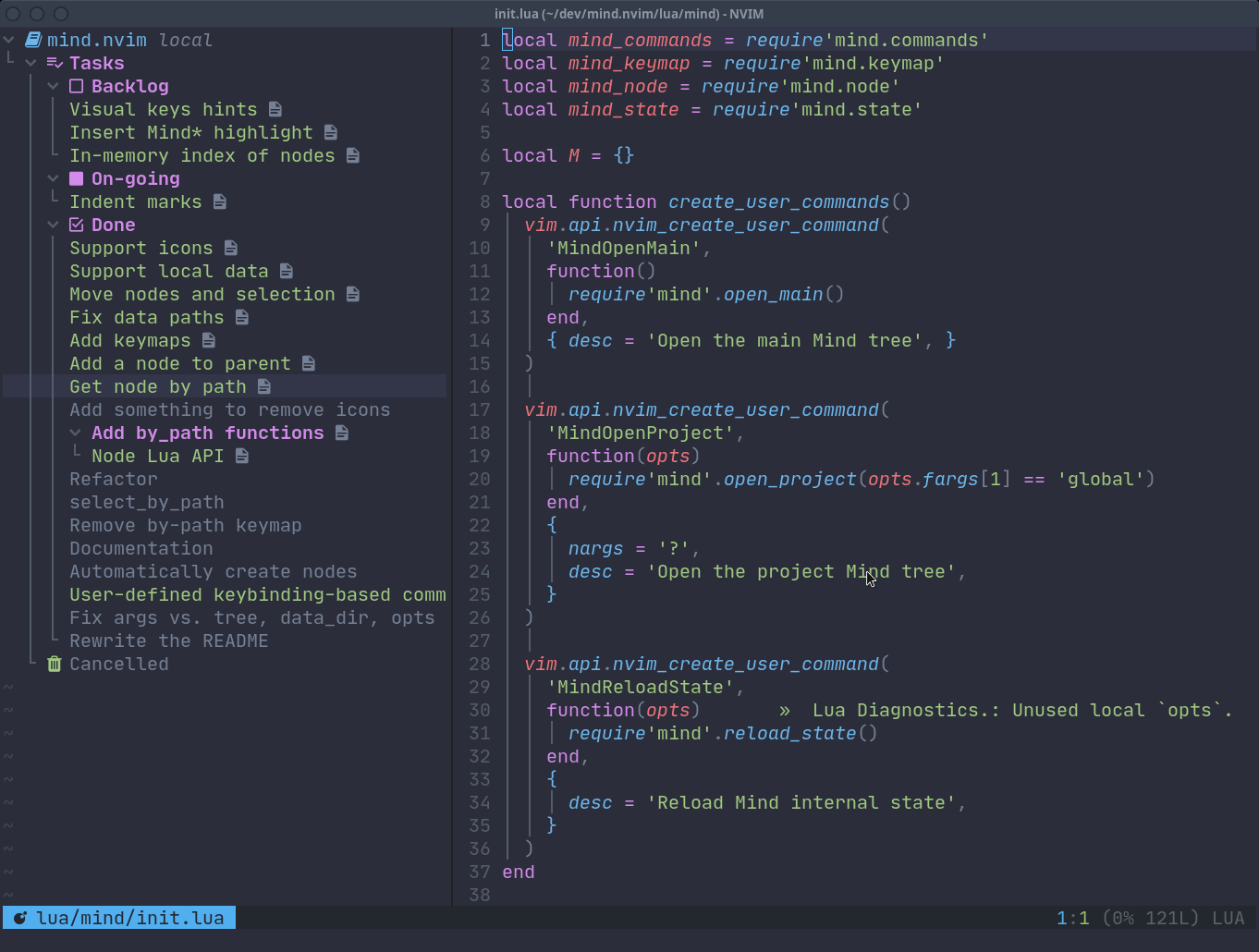This screenshot has width=1259, height=952.
Task: Click line number 17 in the gutter
Action: point(480,409)
